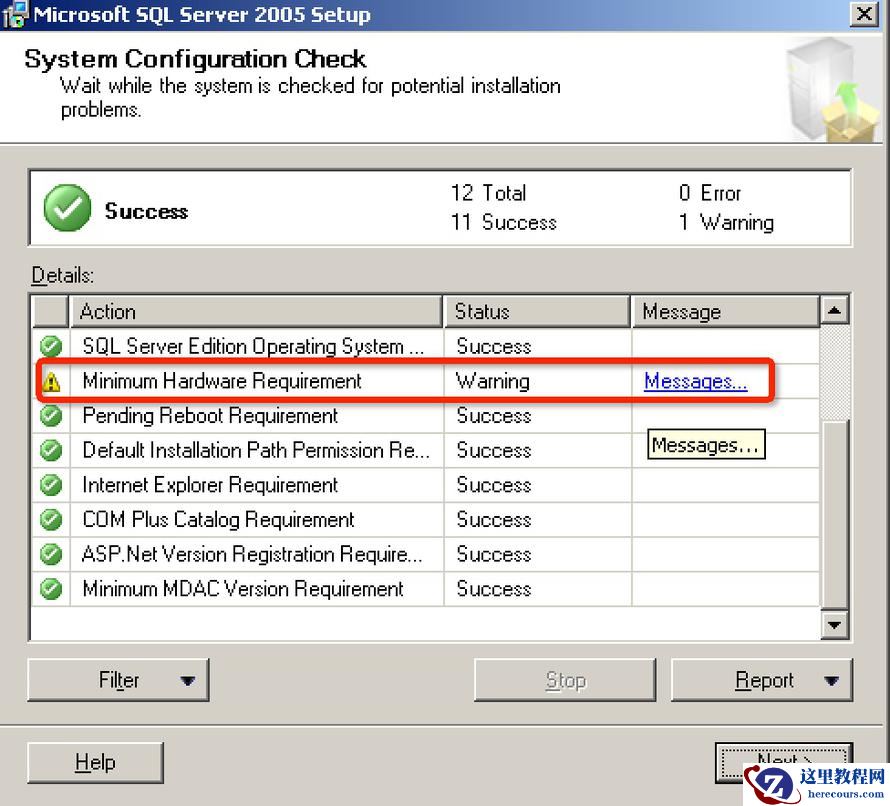Click the Success status of Minimum MDAC row
Screen dimensions: 890x806
pyautogui.click(x=494, y=589)
